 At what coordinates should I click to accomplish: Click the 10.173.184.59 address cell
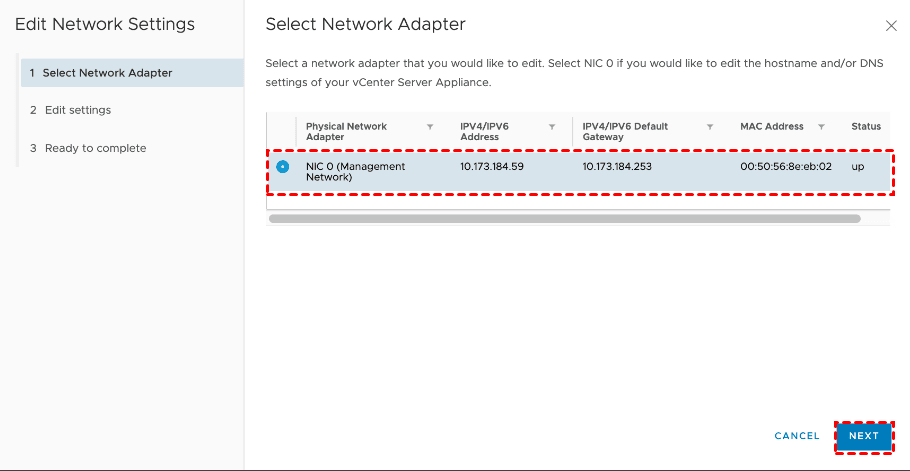pos(492,167)
